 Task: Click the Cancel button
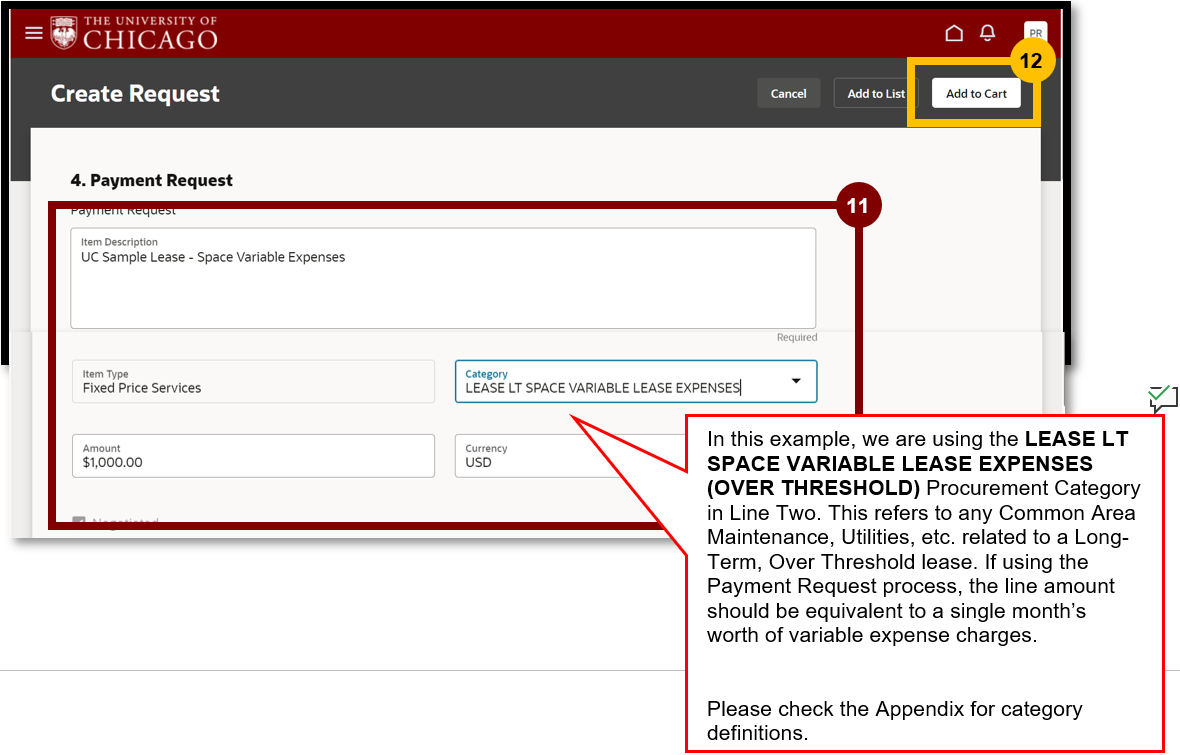[x=788, y=93]
